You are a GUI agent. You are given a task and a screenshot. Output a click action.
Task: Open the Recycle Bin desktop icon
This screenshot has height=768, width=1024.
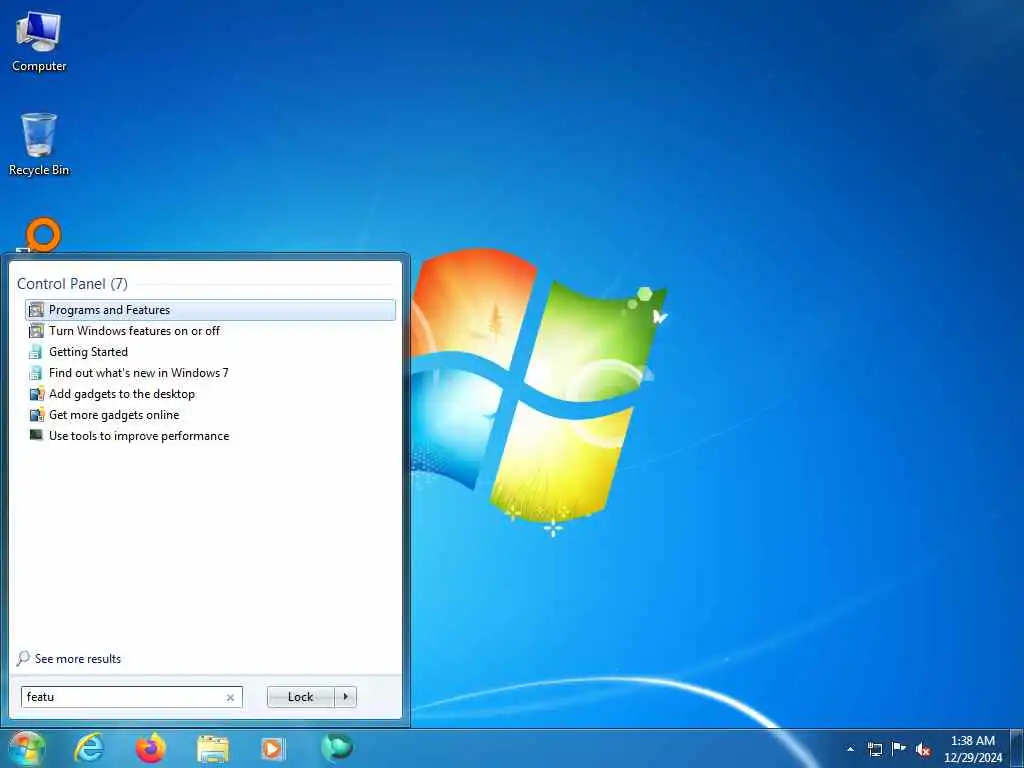click(x=39, y=144)
